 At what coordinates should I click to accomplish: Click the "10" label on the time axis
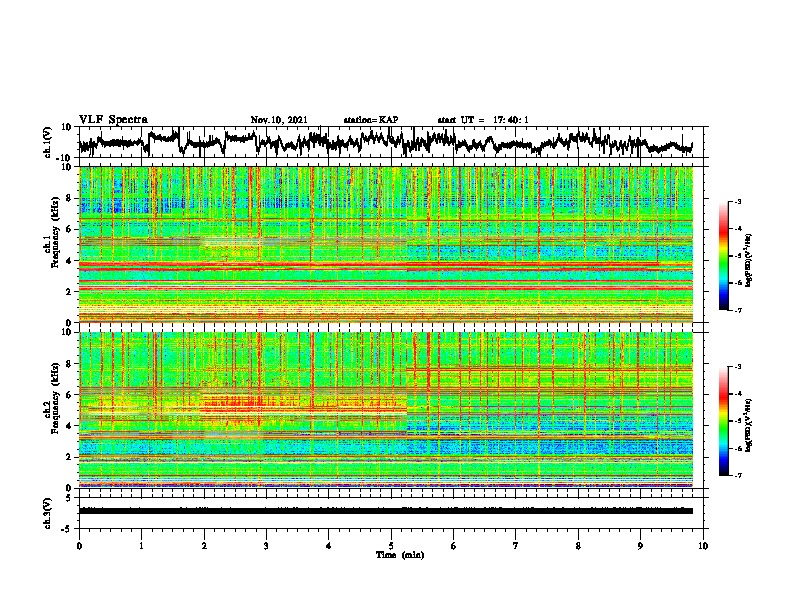[x=703, y=546]
